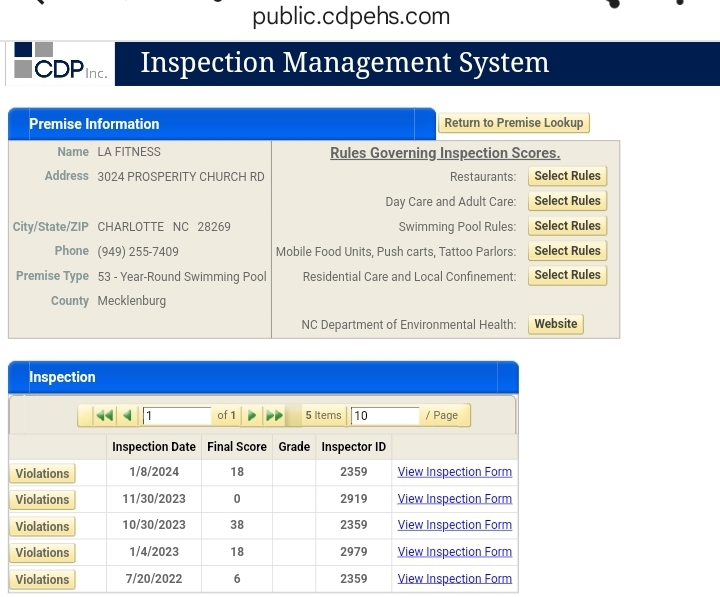The image size is (720, 597).
Task: Select Rules for Residential Care
Action: [x=567, y=275]
